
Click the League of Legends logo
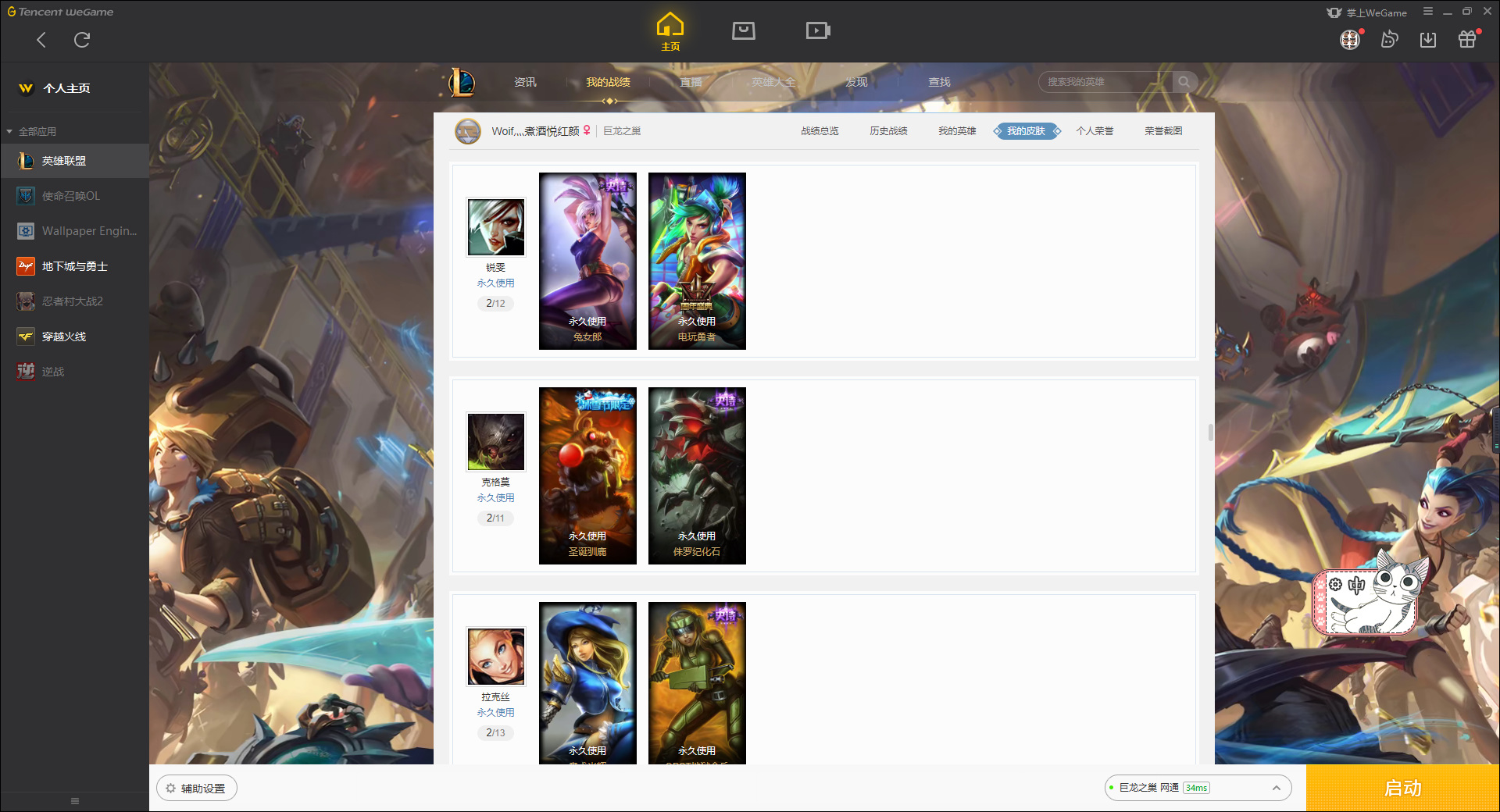462,82
